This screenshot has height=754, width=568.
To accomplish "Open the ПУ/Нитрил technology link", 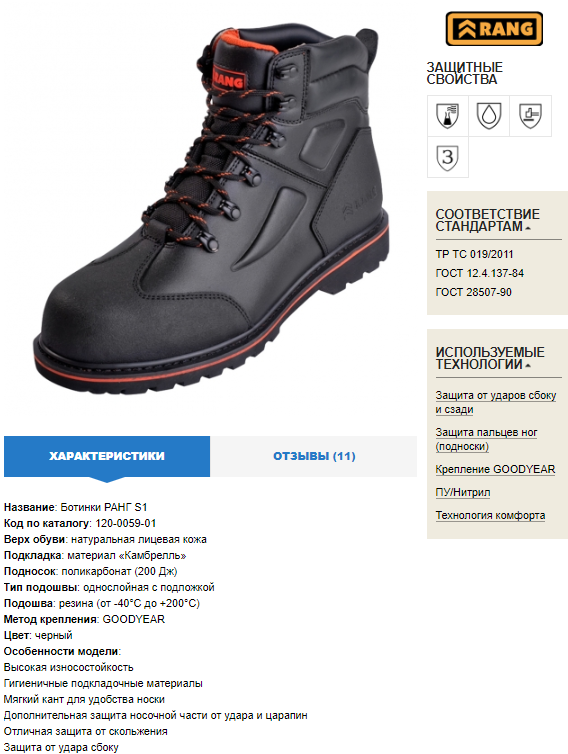I will [463, 492].
